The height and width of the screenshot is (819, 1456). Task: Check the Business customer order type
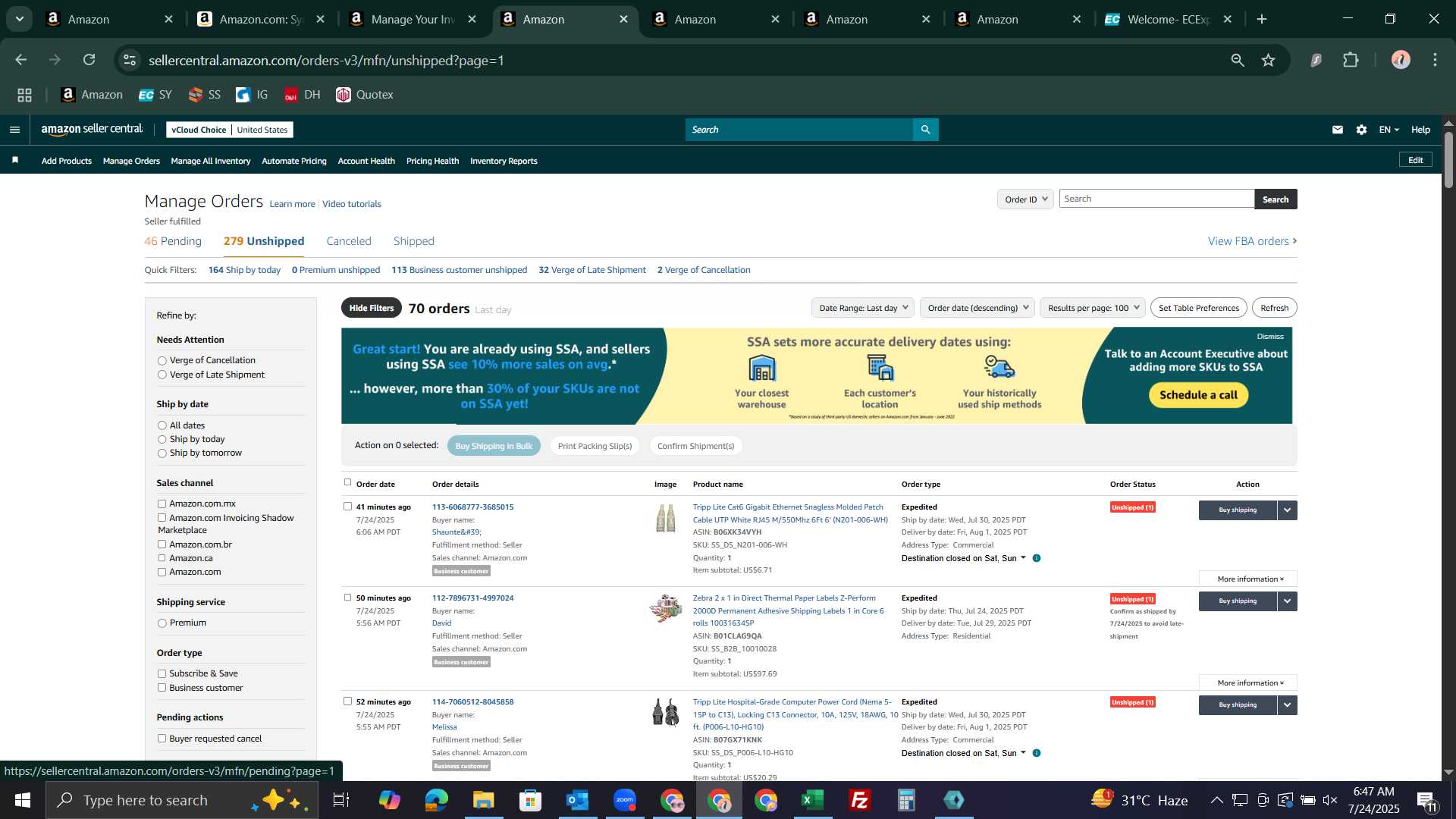[162, 688]
